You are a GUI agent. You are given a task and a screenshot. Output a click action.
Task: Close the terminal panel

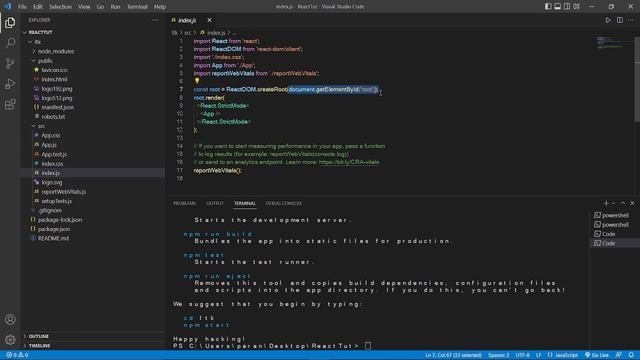(632, 203)
